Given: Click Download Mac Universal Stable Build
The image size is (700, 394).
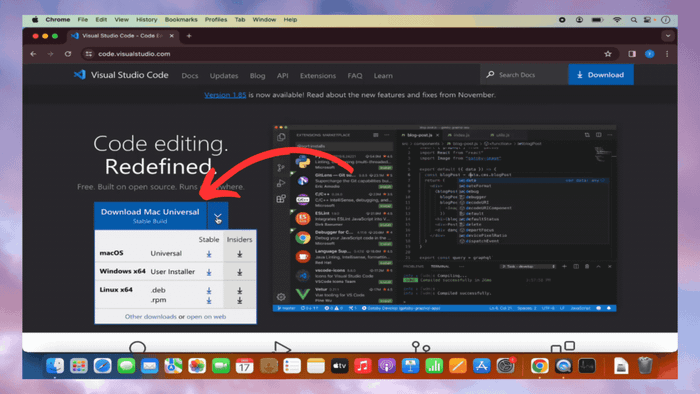Looking at the screenshot, I should [x=150, y=216].
